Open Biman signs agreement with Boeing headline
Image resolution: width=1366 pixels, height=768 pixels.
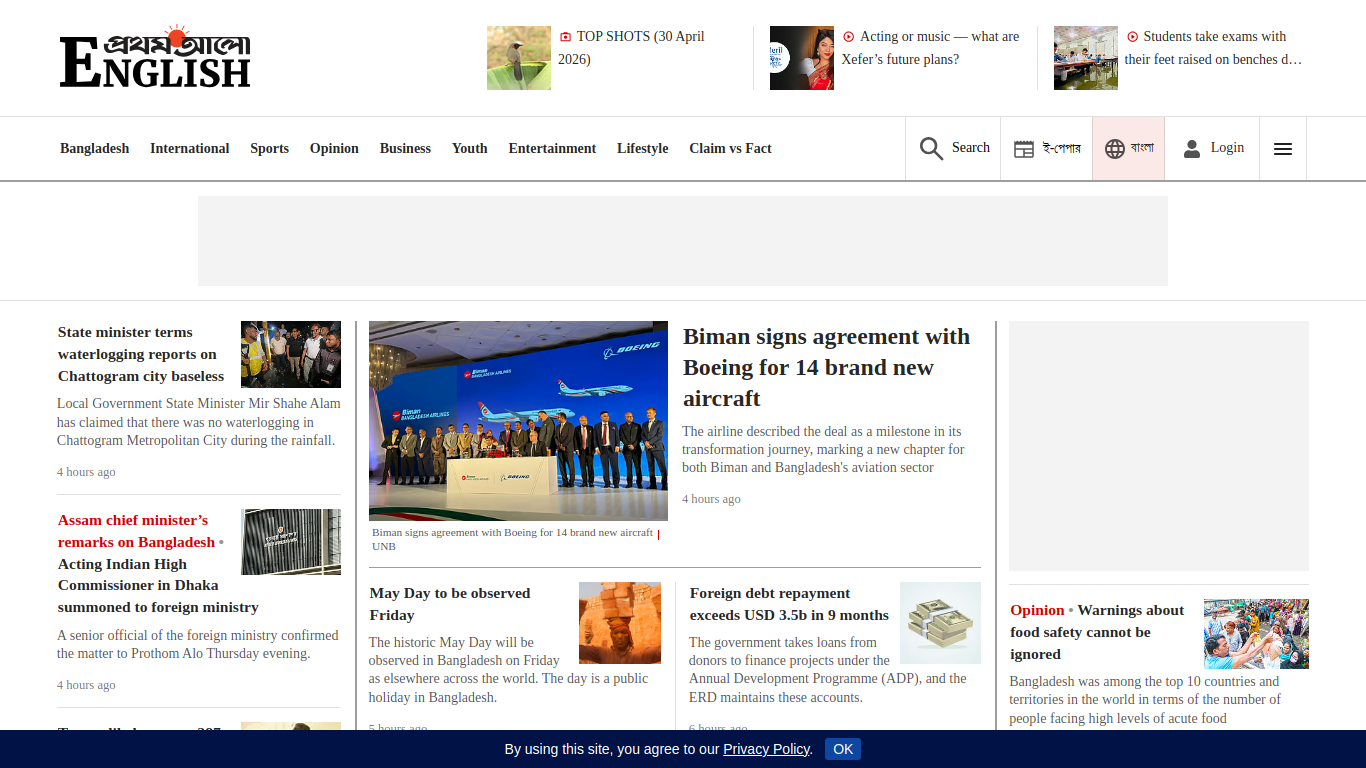click(827, 367)
